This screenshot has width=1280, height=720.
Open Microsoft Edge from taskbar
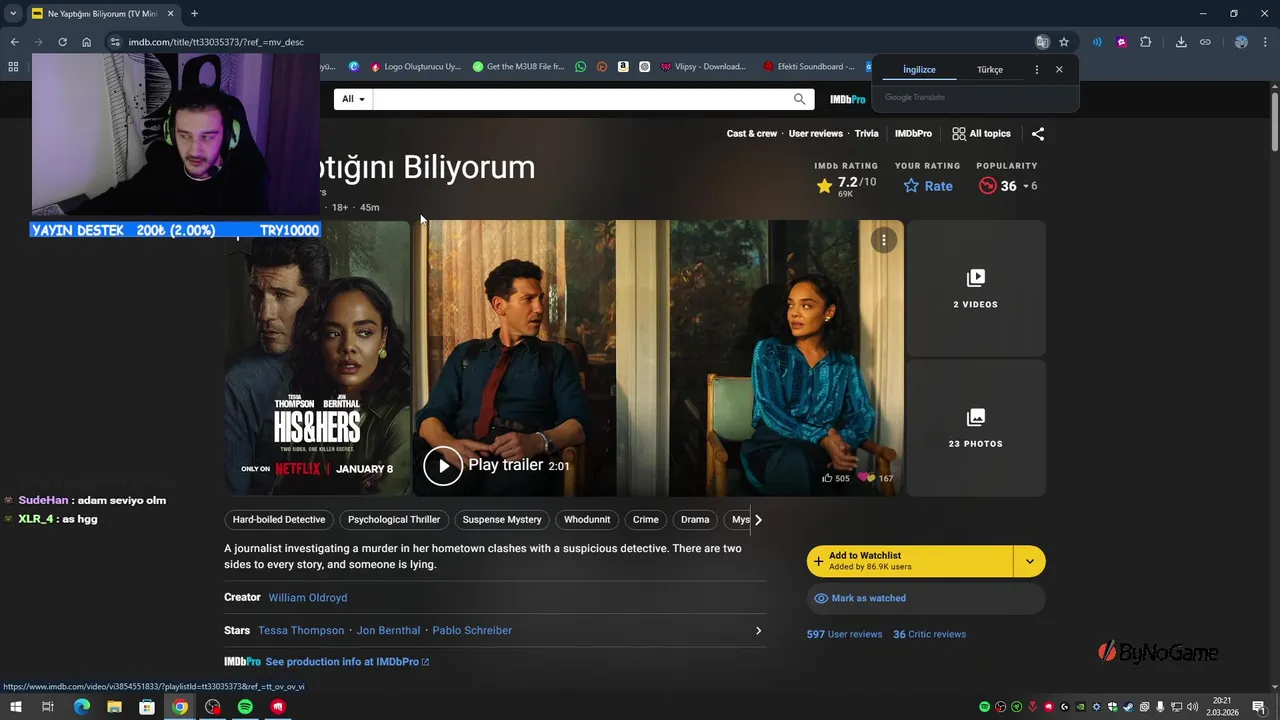tap(82, 707)
